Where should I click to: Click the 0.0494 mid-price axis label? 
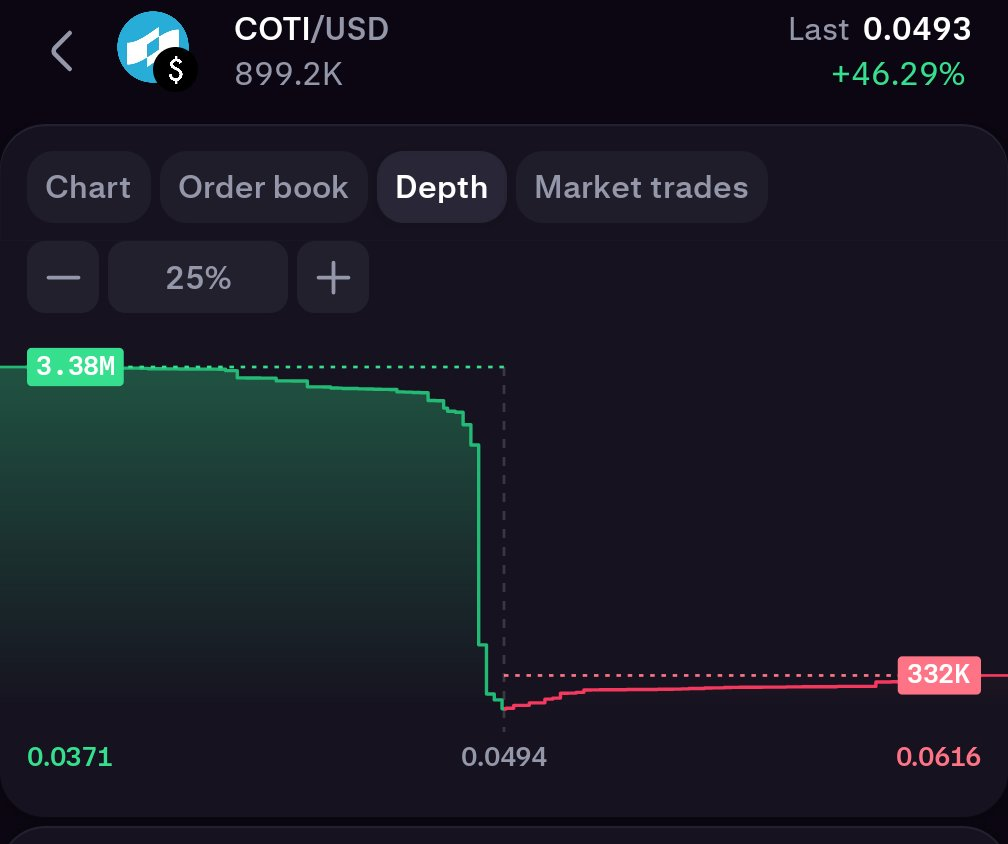point(504,757)
